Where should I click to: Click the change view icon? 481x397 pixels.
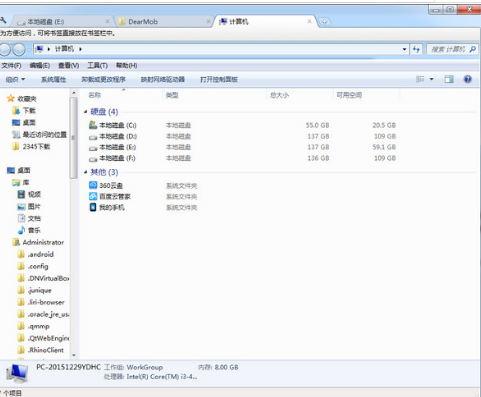pos(420,79)
